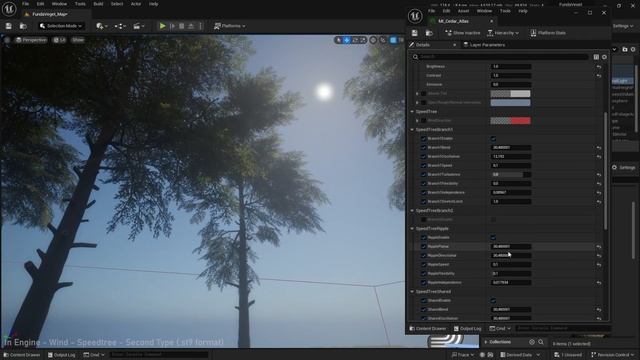Click the Browse content icon beside the Save icon

tap(23, 26)
